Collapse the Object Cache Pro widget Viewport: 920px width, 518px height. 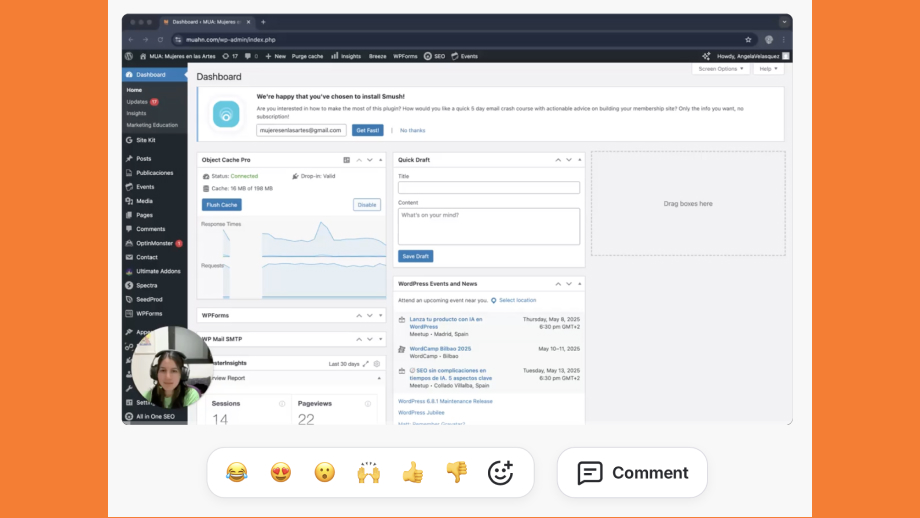[380, 160]
